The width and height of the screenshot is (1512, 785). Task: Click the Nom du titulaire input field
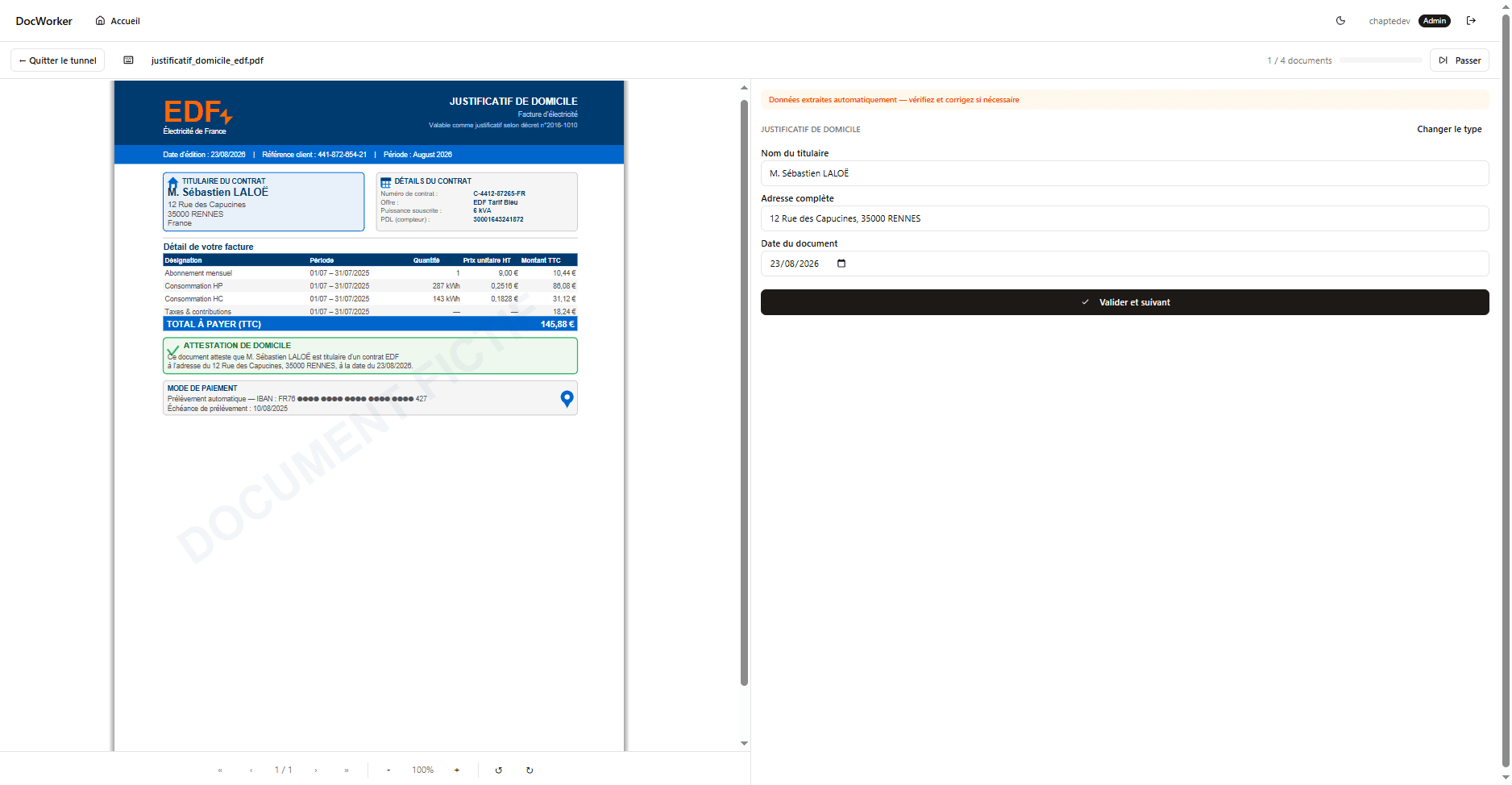[x=1124, y=173]
